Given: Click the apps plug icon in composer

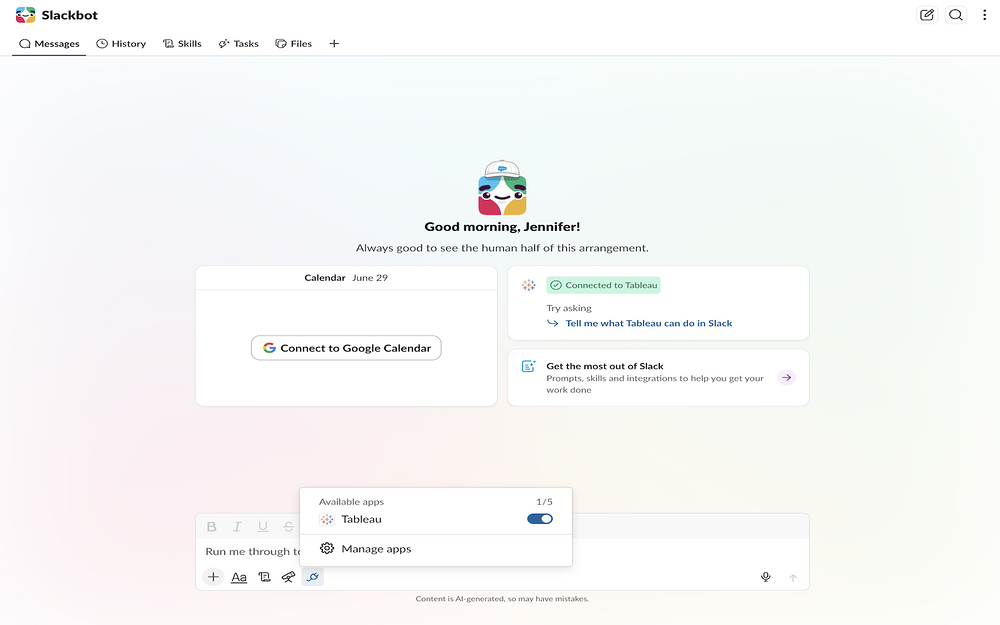Looking at the screenshot, I should coord(312,577).
